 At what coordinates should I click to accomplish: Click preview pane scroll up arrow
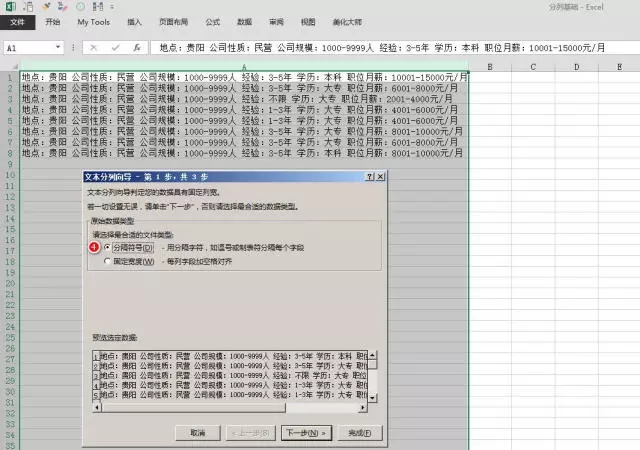372,355
